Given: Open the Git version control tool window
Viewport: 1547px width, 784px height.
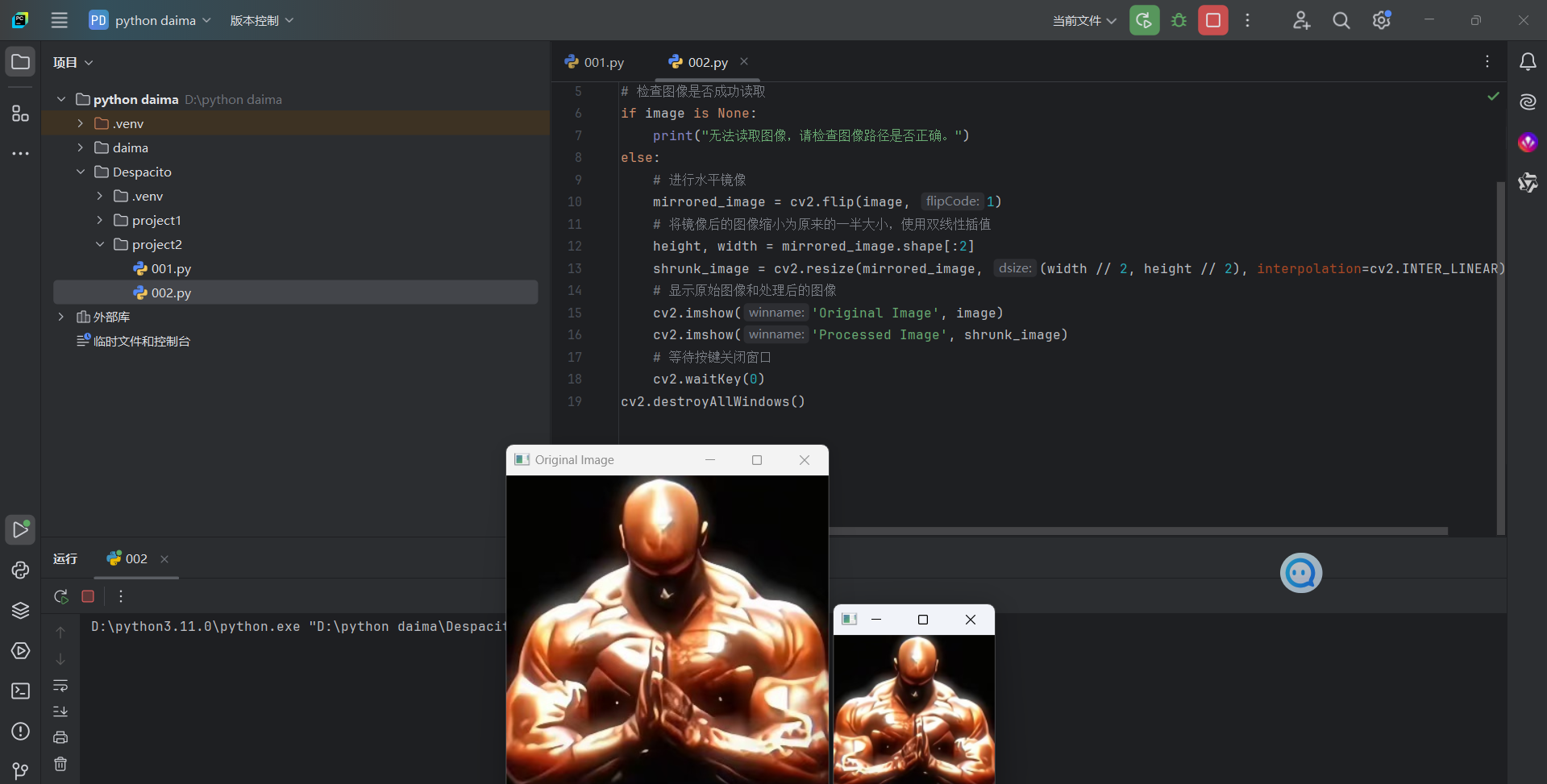Looking at the screenshot, I should pos(20,771).
